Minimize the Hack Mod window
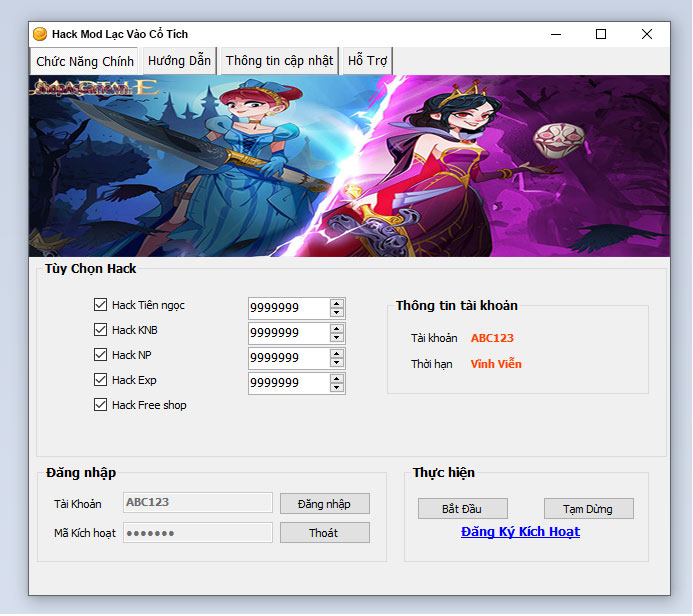This screenshot has height=616, width=693. 556,34
